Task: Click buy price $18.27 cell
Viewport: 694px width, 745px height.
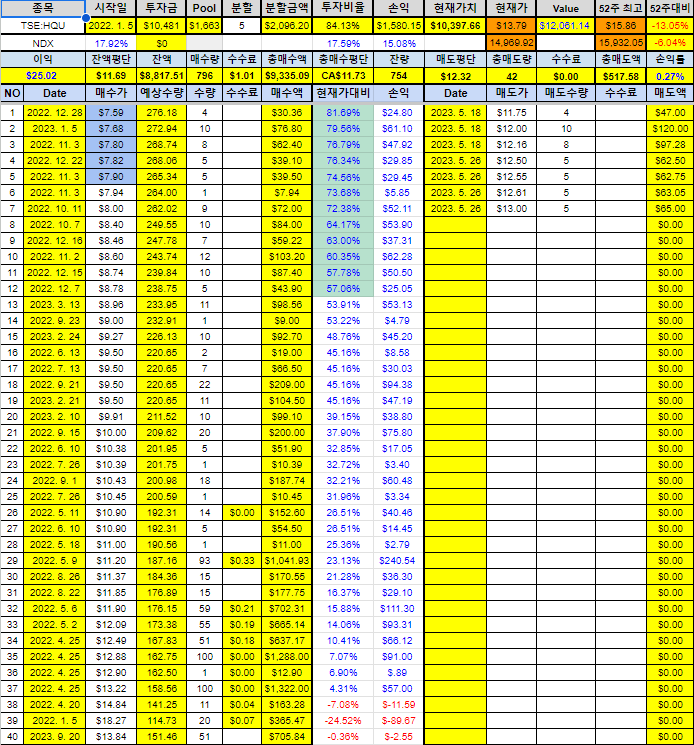Action: point(111,721)
